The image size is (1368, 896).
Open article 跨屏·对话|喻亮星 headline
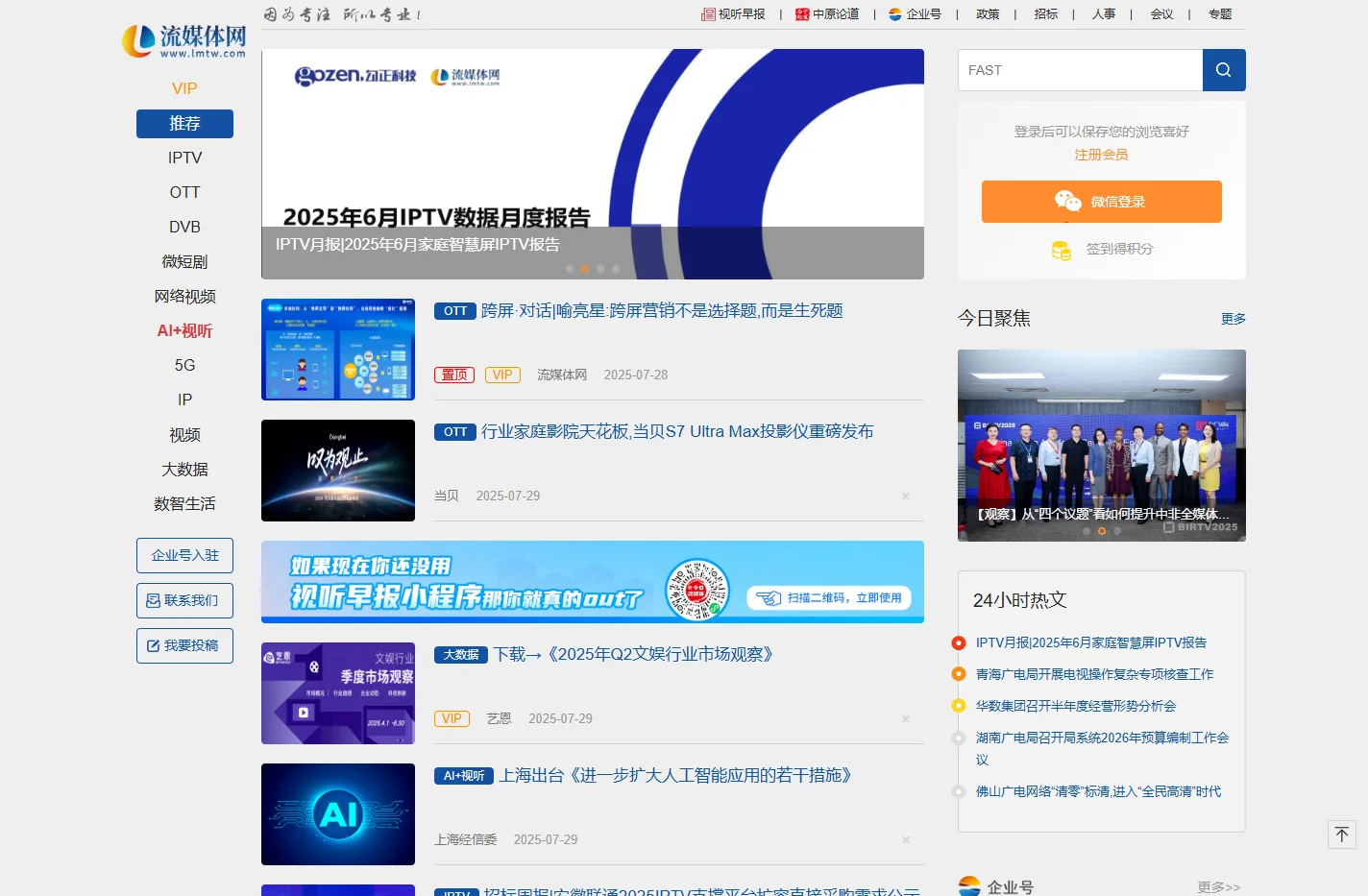click(x=662, y=311)
